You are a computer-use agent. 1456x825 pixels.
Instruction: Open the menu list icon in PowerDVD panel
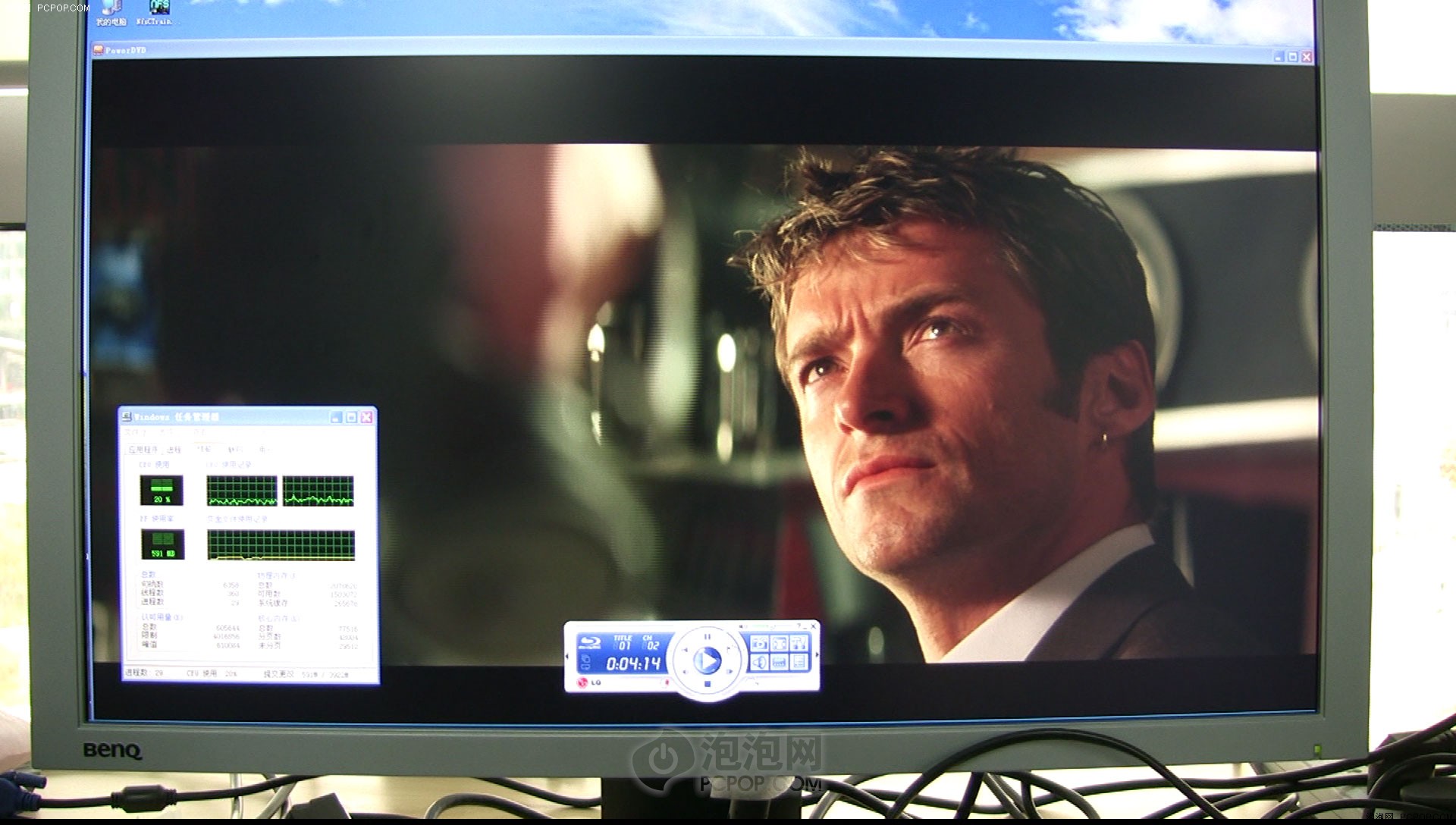[x=799, y=662]
